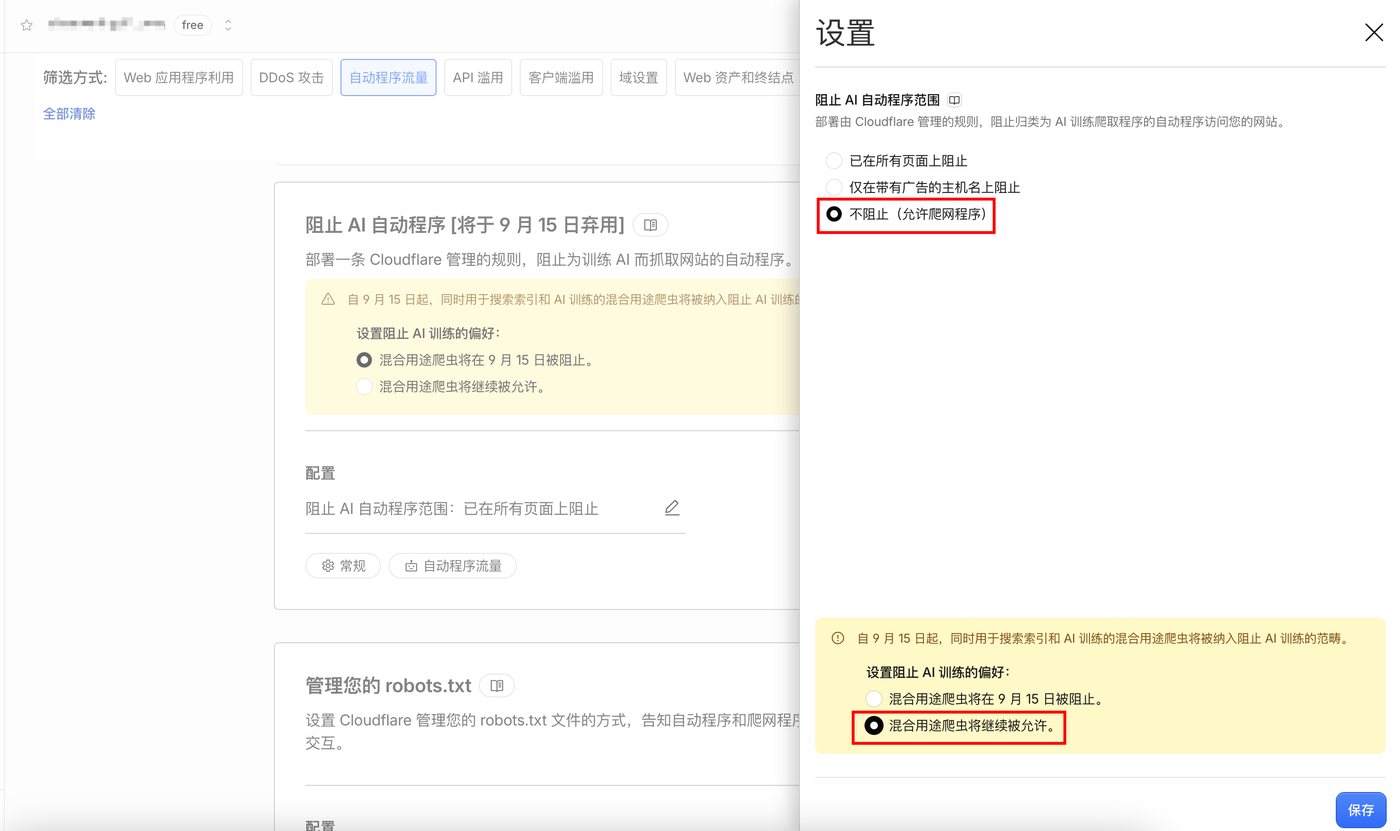Filter by API 滥用
1400x831 pixels.
tap(478, 77)
